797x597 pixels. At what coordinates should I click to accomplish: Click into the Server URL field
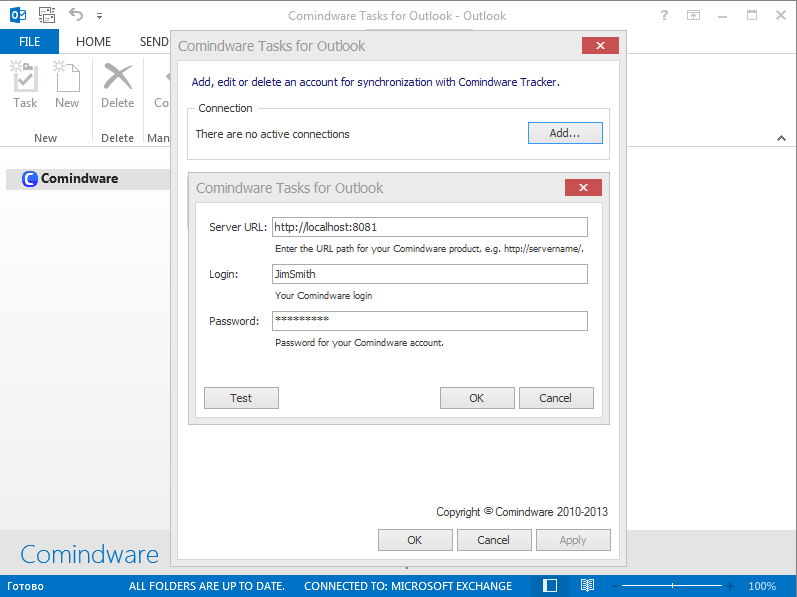pos(430,227)
